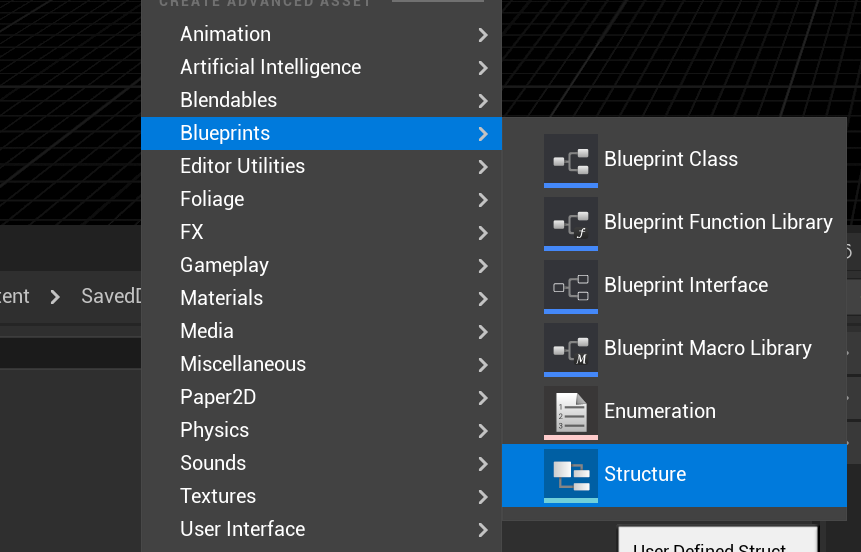Select Blueprint Function Library label
Screen dimensions: 861x552
(718, 222)
